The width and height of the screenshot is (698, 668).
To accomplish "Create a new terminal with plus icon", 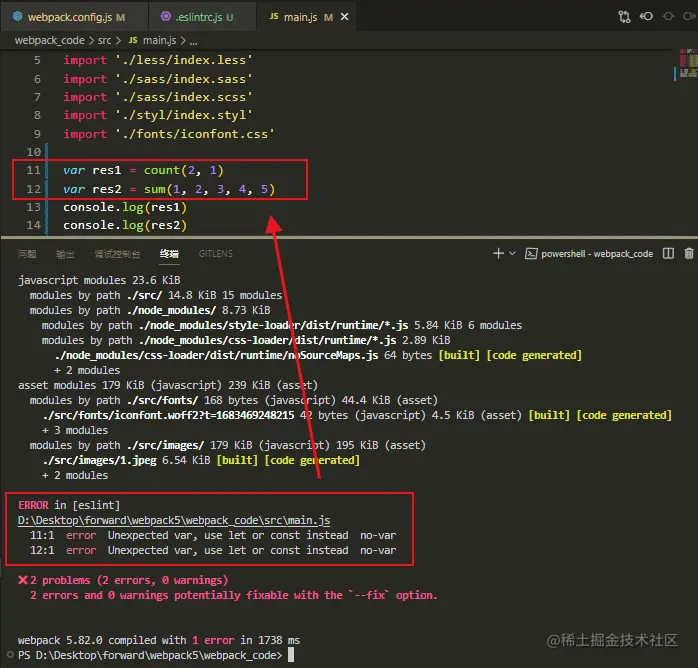I will 498,254.
